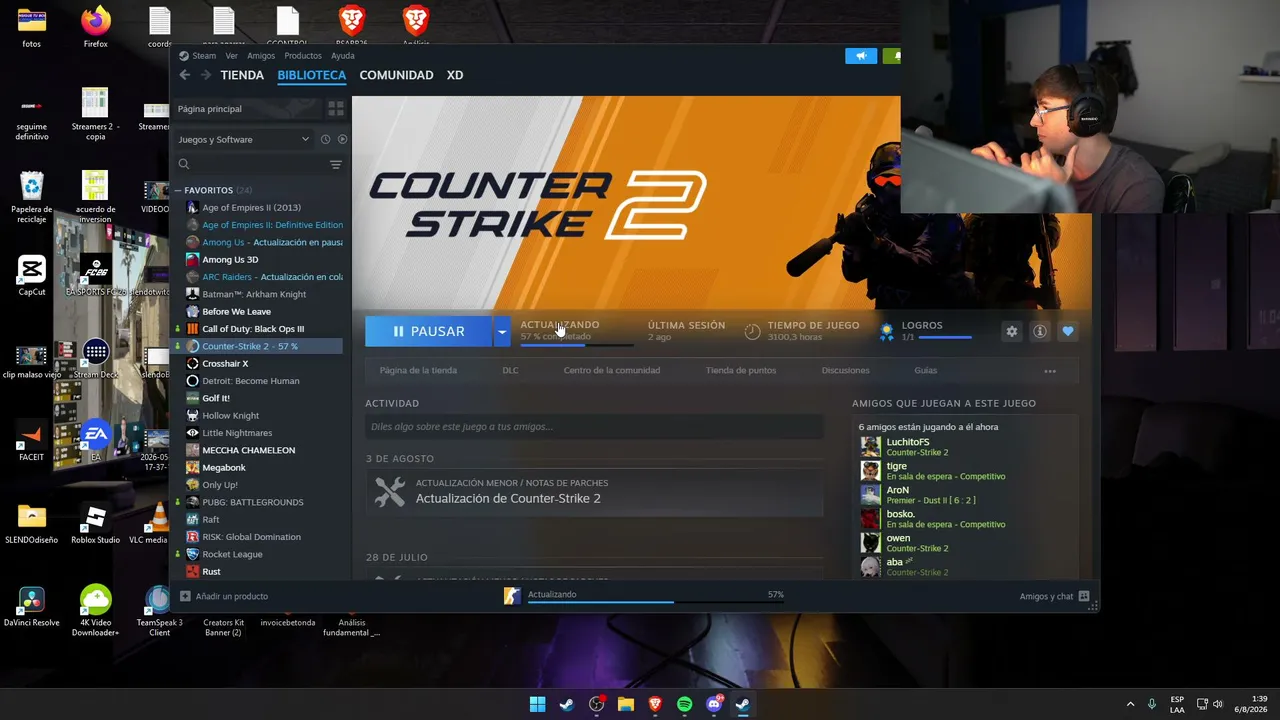Click the Counter-Strike 2 download icon in bottom bar
1280x720 pixels.
512,595
